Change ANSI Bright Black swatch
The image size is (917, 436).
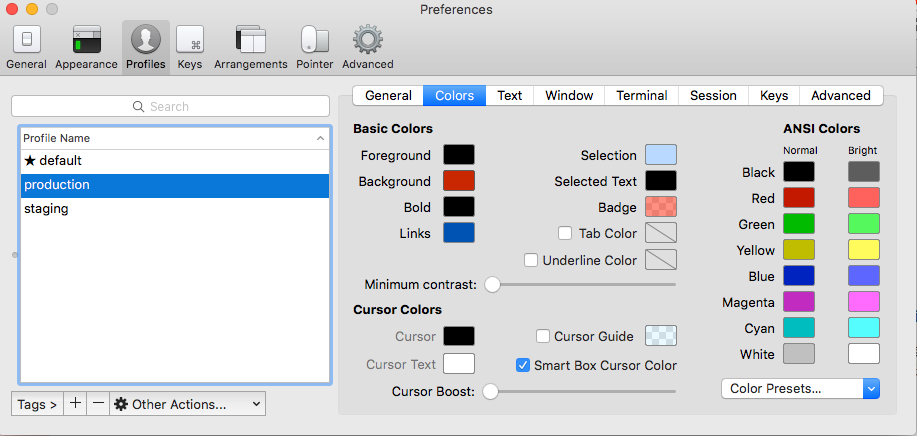pyautogui.click(x=864, y=172)
